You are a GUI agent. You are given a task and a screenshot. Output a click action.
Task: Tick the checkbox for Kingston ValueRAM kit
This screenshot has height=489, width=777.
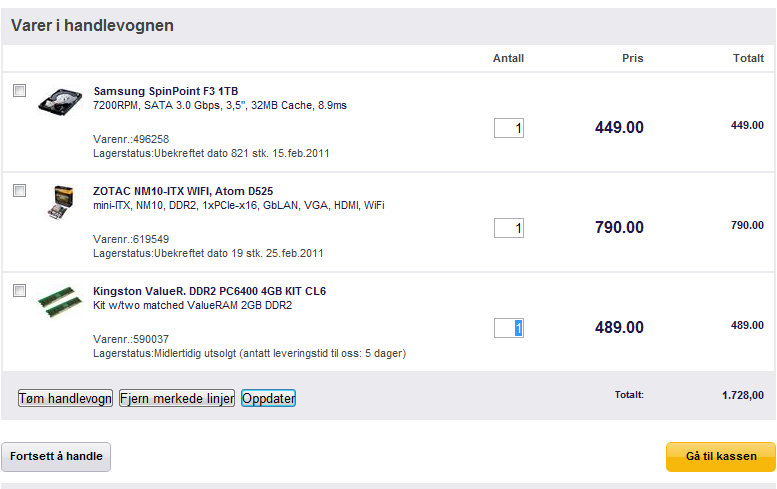[x=19, y=291]
